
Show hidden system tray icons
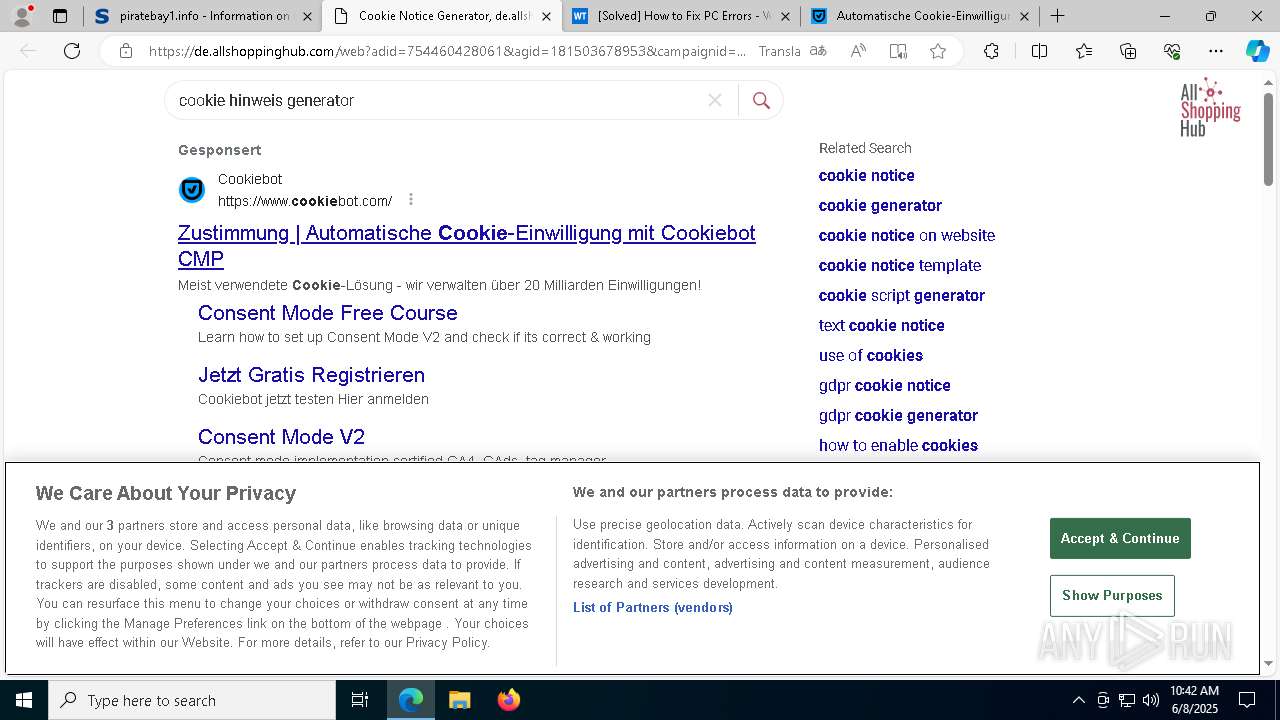(1078, 700)
